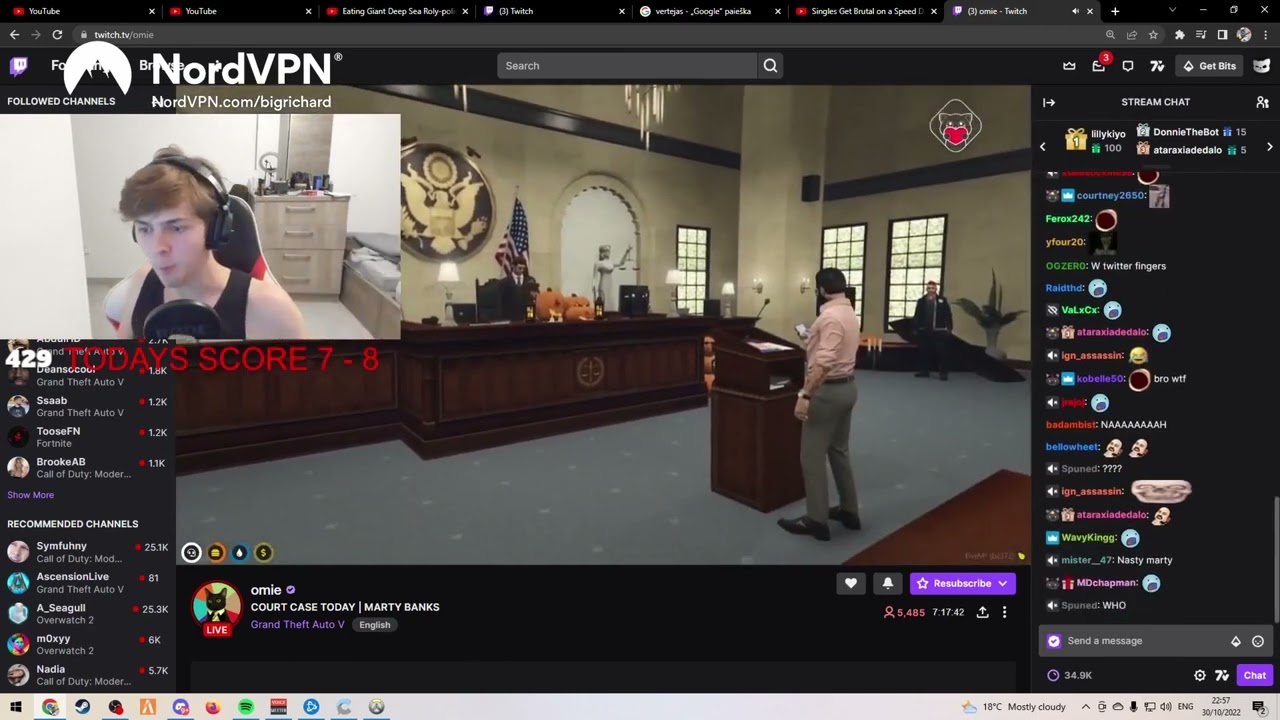Viewport: 1280px width, 720px height.
Task: Open Twitch Prime Loot crown icon
Action: pos(1069,66)
